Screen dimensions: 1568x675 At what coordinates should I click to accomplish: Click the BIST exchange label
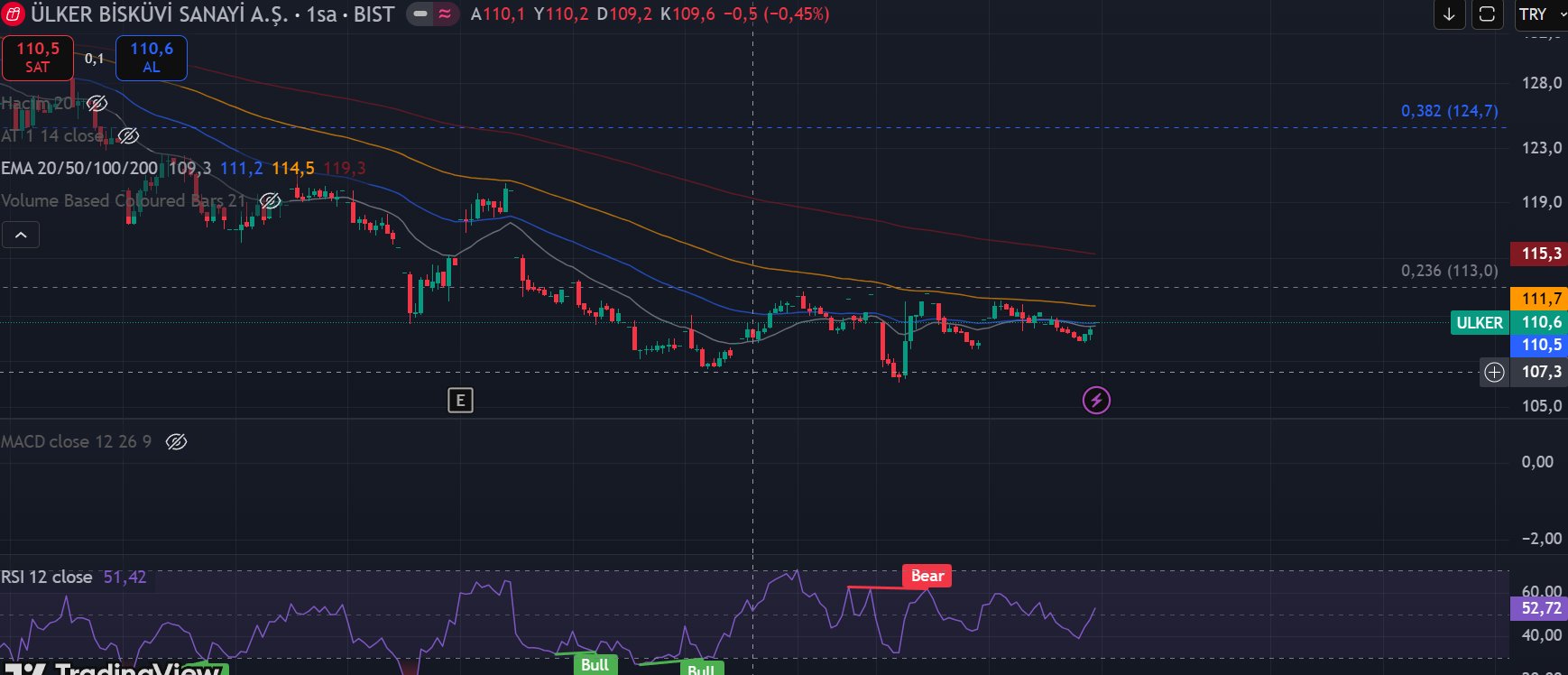(374, 14)
